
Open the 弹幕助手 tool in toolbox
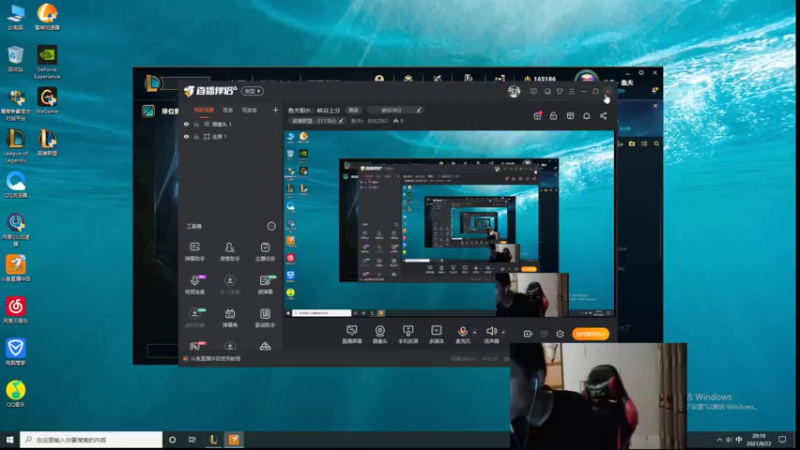[x=194, y=252]
